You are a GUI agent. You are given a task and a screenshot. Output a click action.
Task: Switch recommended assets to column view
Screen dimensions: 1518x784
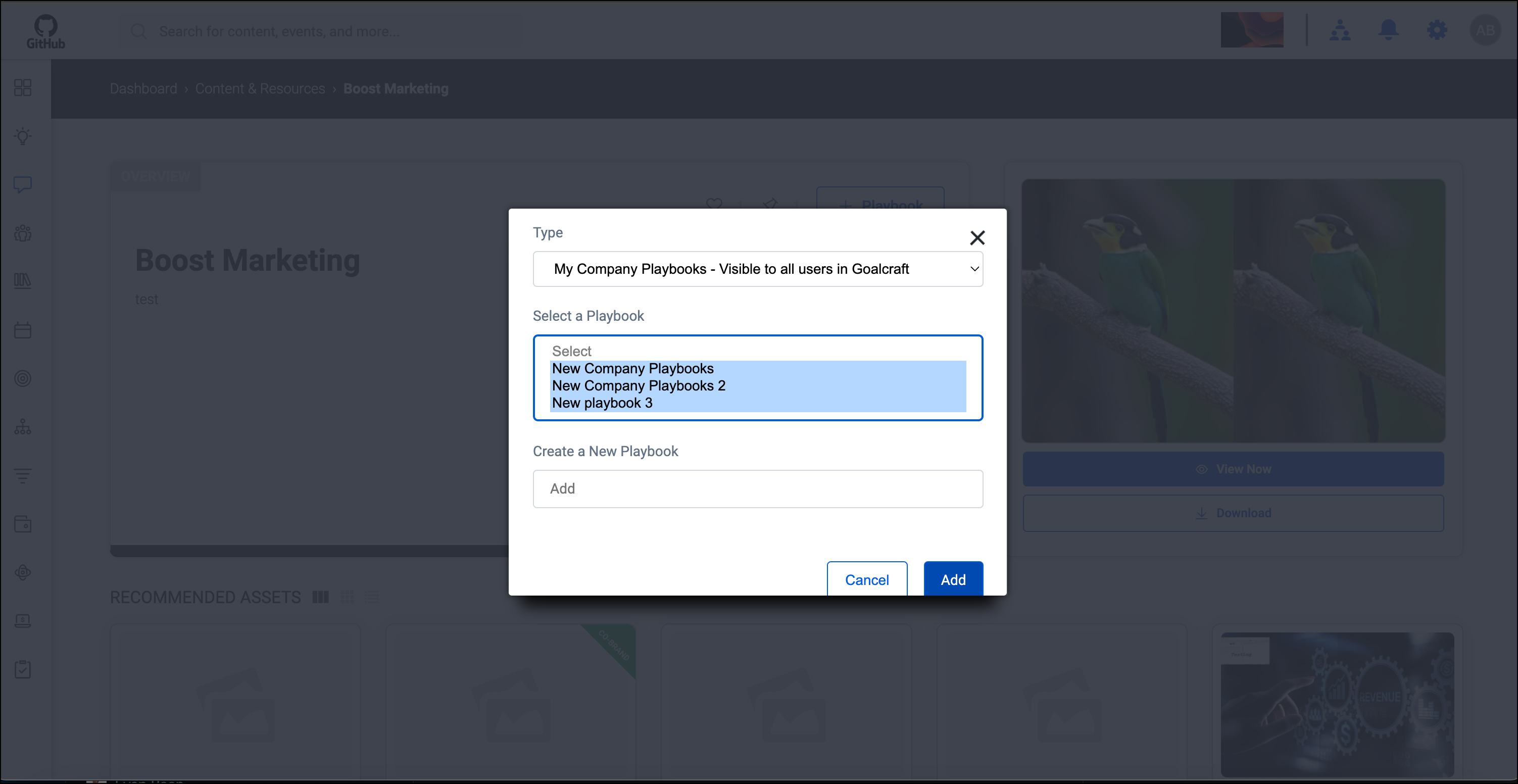click(x=321, y=597)
